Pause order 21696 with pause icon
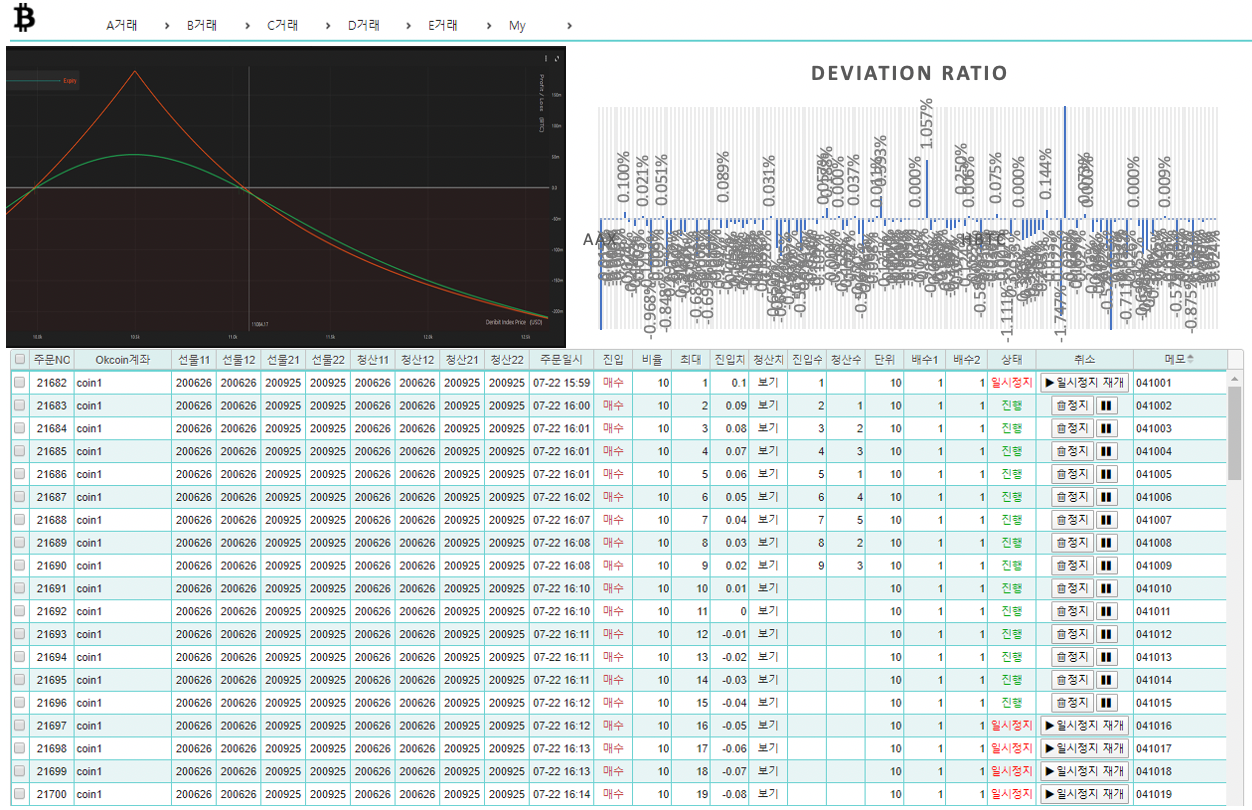The width and height of the screenshot is (1252, 810). [x=1106, y=703]
